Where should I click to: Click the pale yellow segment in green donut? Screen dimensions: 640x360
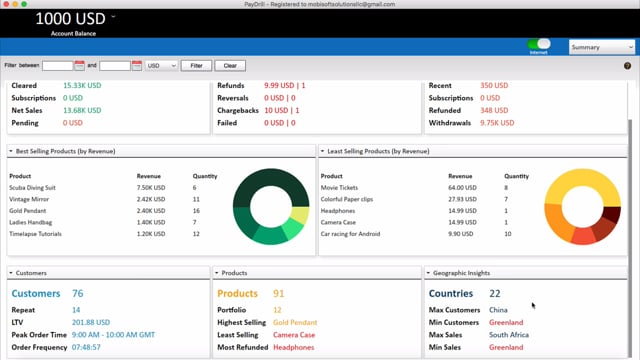301,216
